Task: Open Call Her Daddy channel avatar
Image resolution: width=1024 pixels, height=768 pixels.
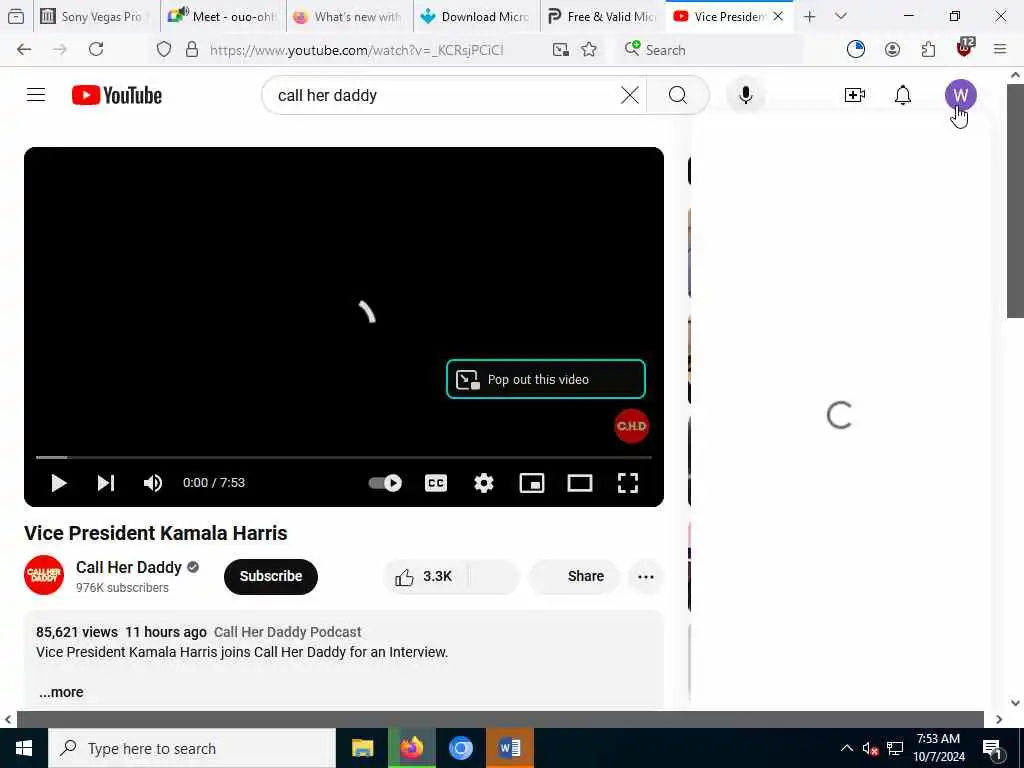Action: 44,575
